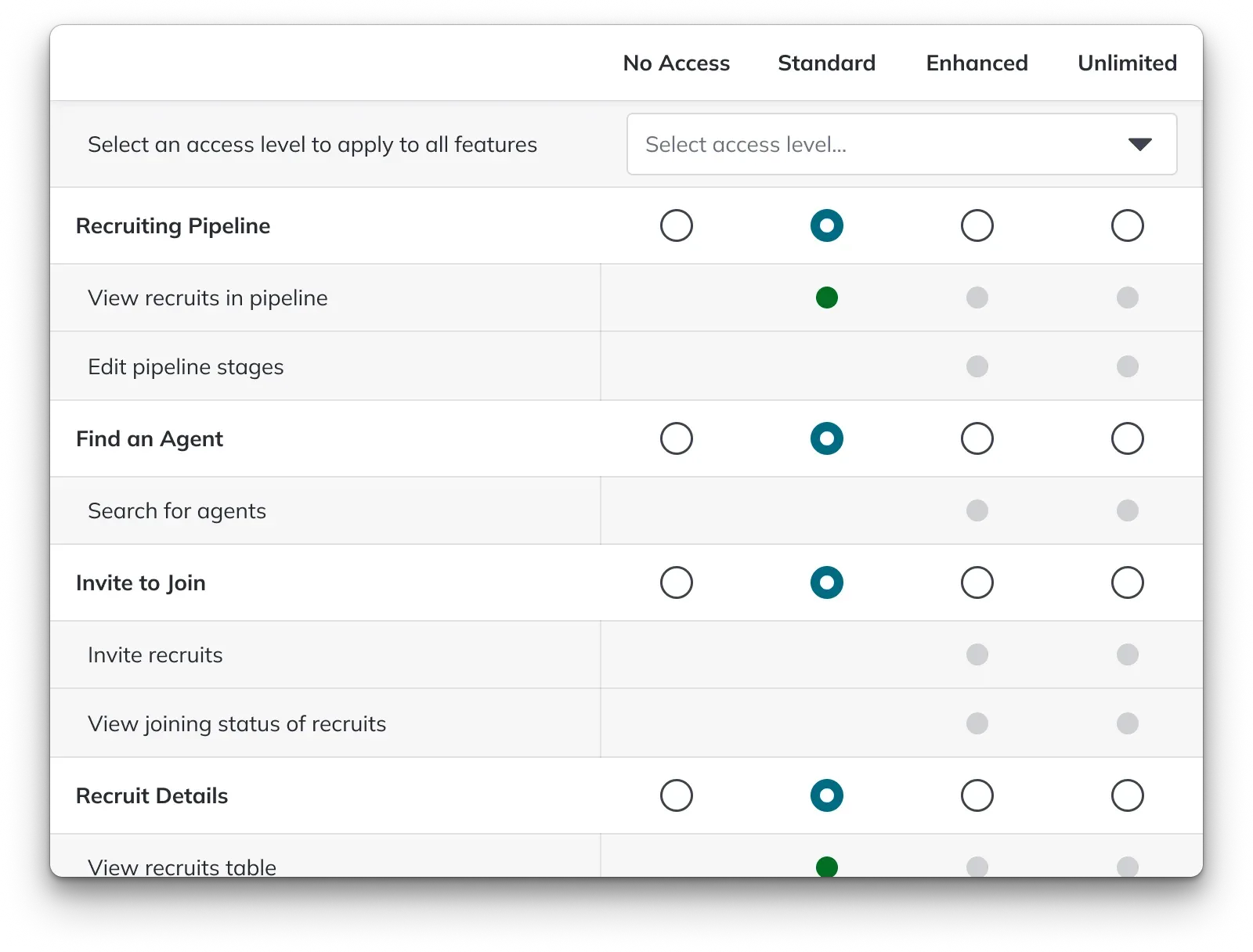Select Standard for Recruit Details

[827, 795]
